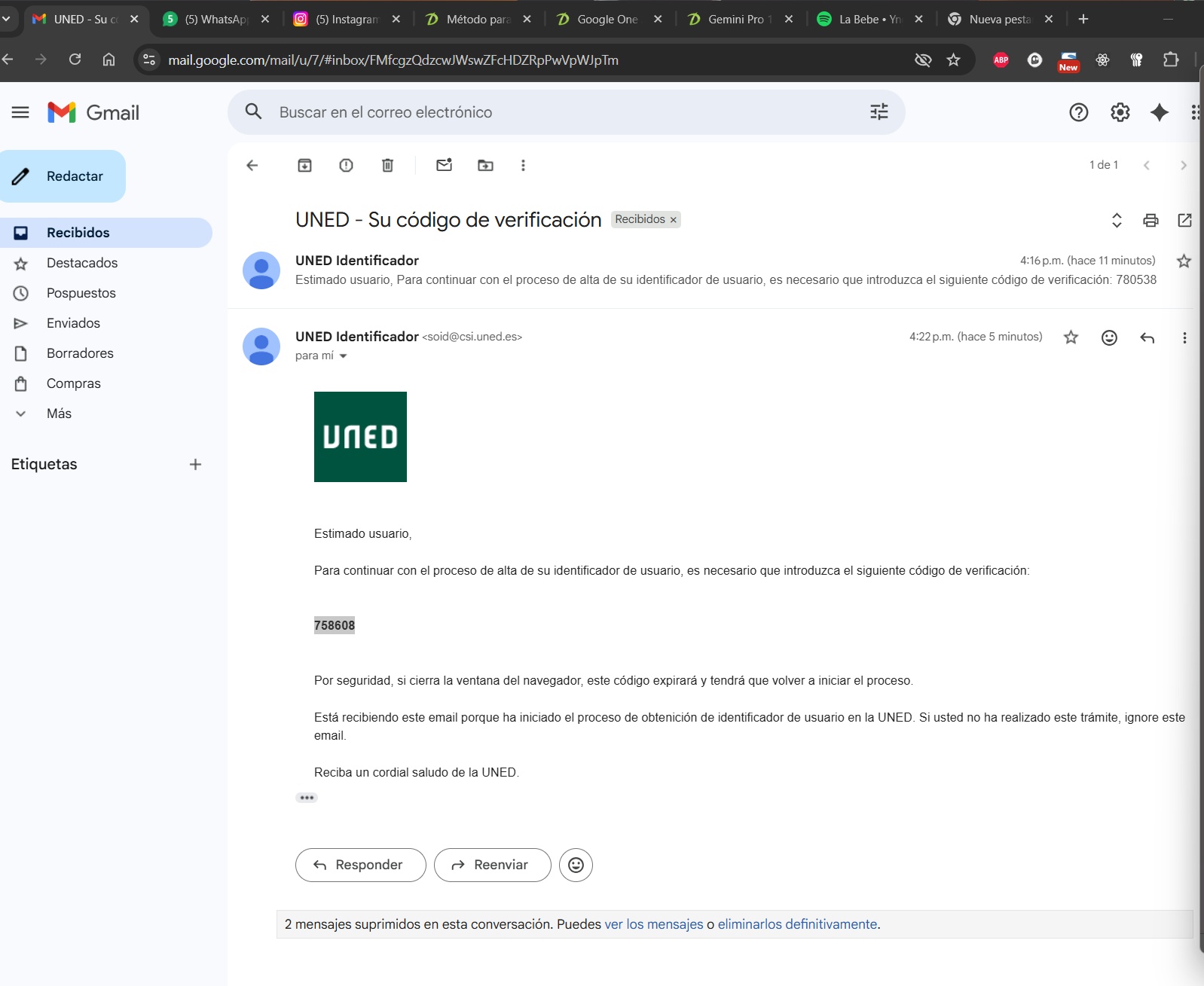Expand the Más section in sidebar
The width and height of the screenshot is (1204, 986).
click(59, 414)
